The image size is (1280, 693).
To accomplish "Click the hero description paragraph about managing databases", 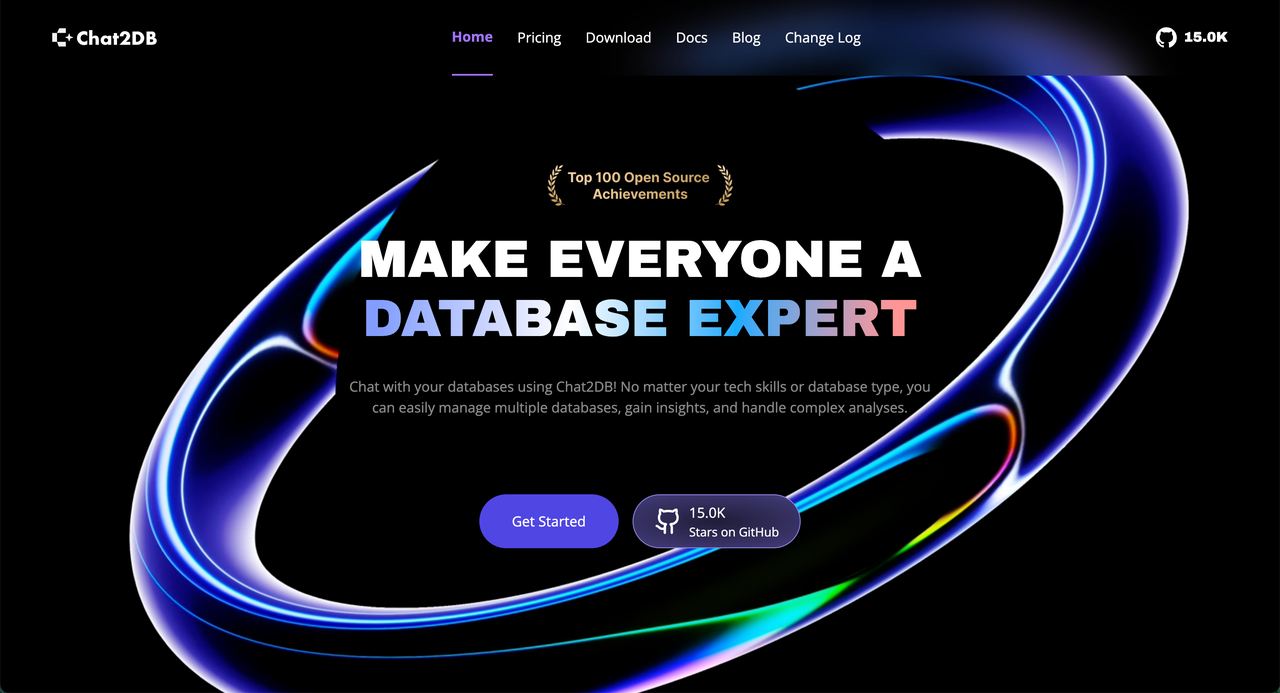I will coord(640,396).
